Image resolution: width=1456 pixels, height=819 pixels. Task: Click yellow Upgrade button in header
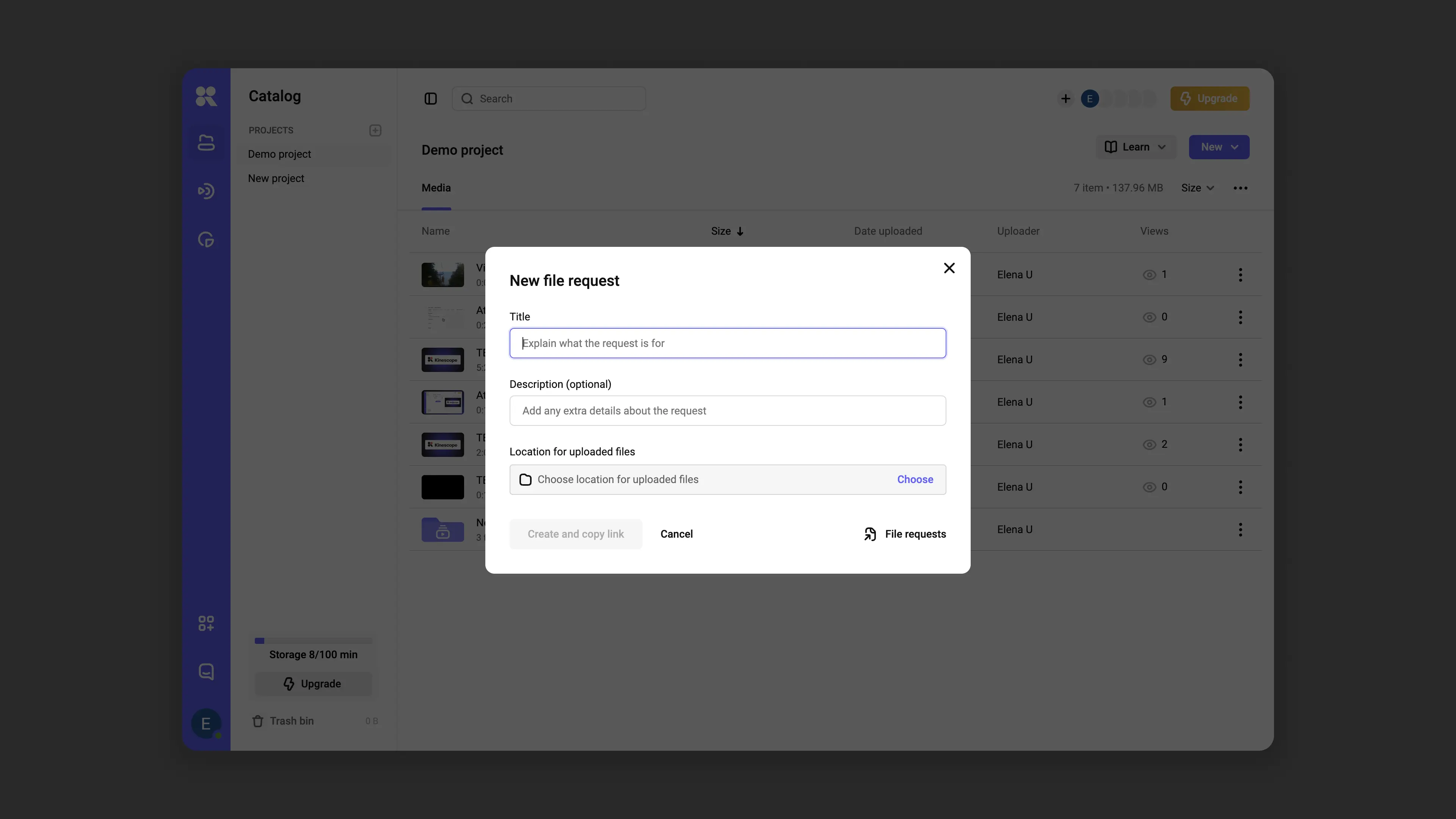tap(1210, 99)
